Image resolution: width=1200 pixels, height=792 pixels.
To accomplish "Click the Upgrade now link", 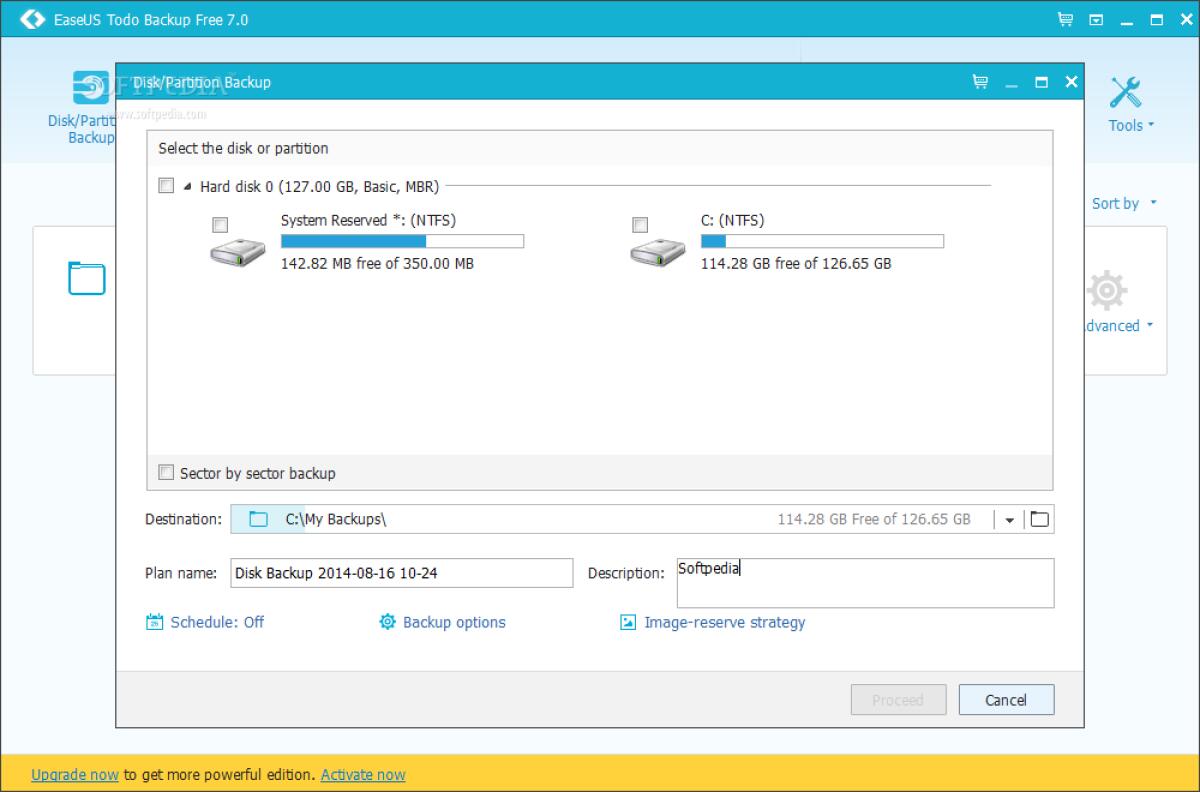I will (x=74, y=774).
